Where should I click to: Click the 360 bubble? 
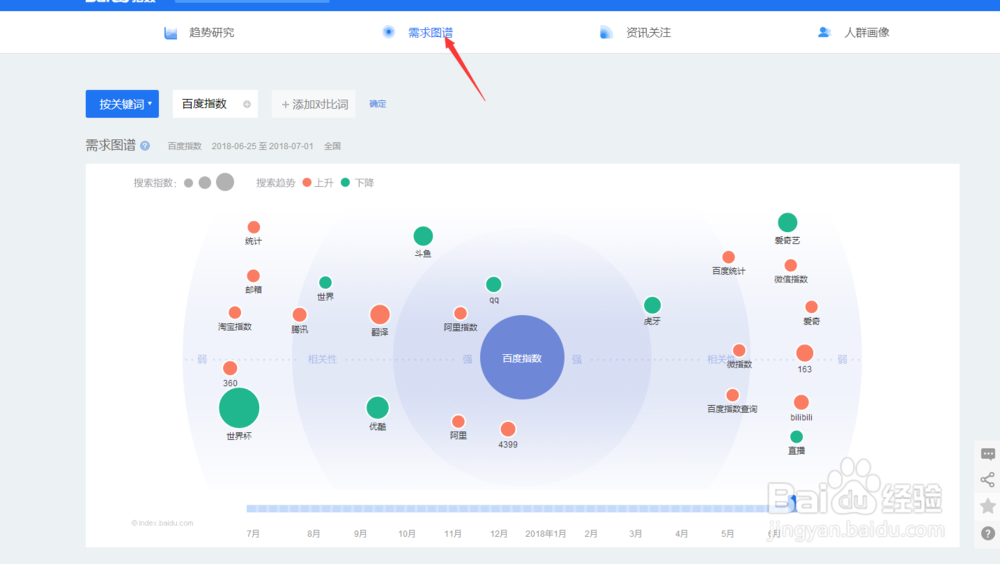point(230,368)
